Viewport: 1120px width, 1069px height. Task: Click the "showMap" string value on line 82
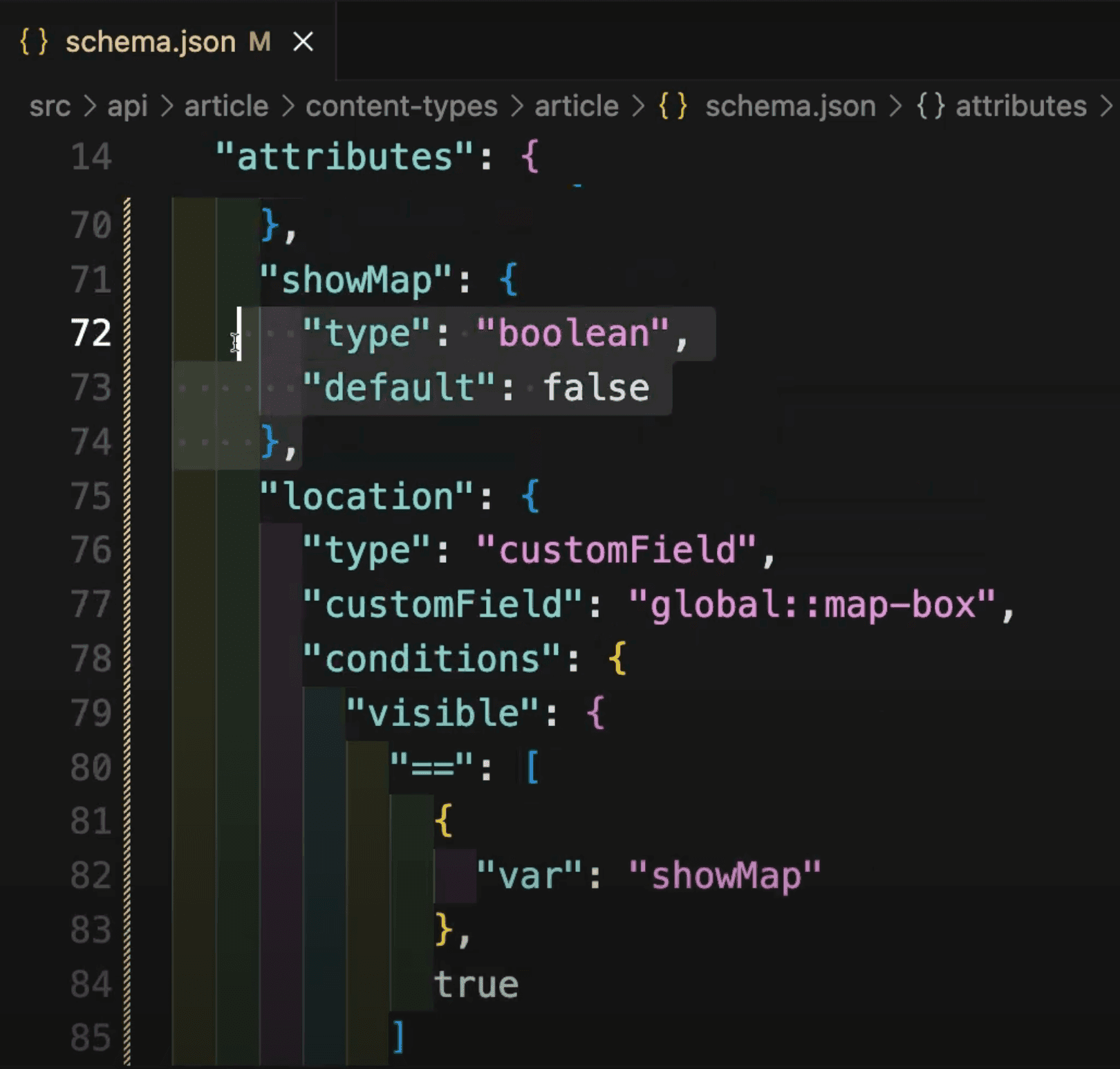point(725,875)
